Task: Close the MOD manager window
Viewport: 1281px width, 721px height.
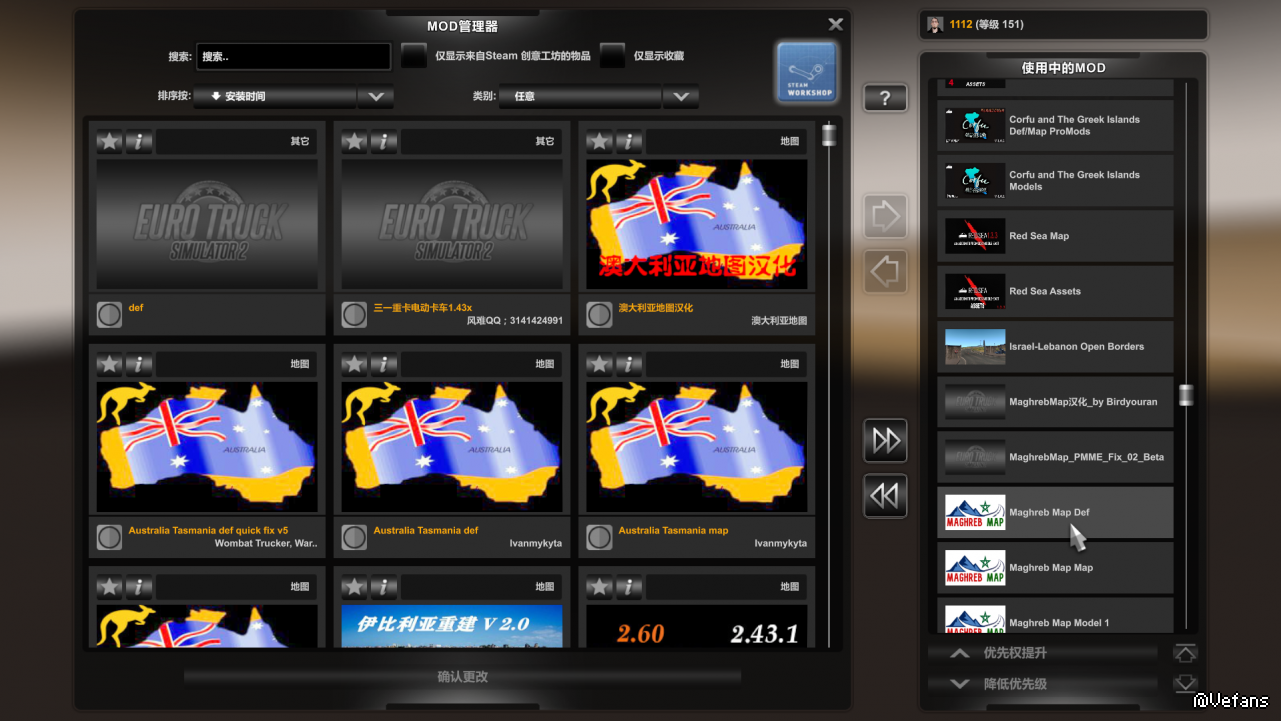Action: pyautogui.click(x=836, y=25)
